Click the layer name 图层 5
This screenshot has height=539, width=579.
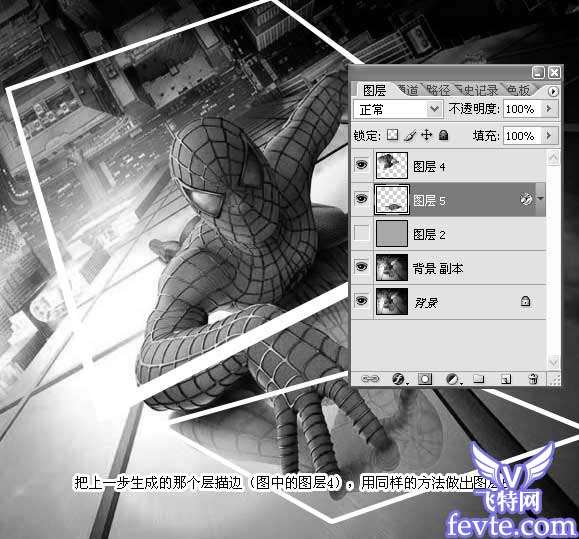pos(429,201)
